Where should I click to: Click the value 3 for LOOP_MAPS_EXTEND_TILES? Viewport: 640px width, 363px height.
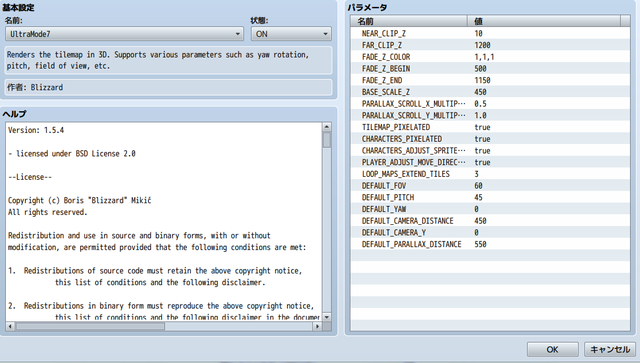click(476, 174)
